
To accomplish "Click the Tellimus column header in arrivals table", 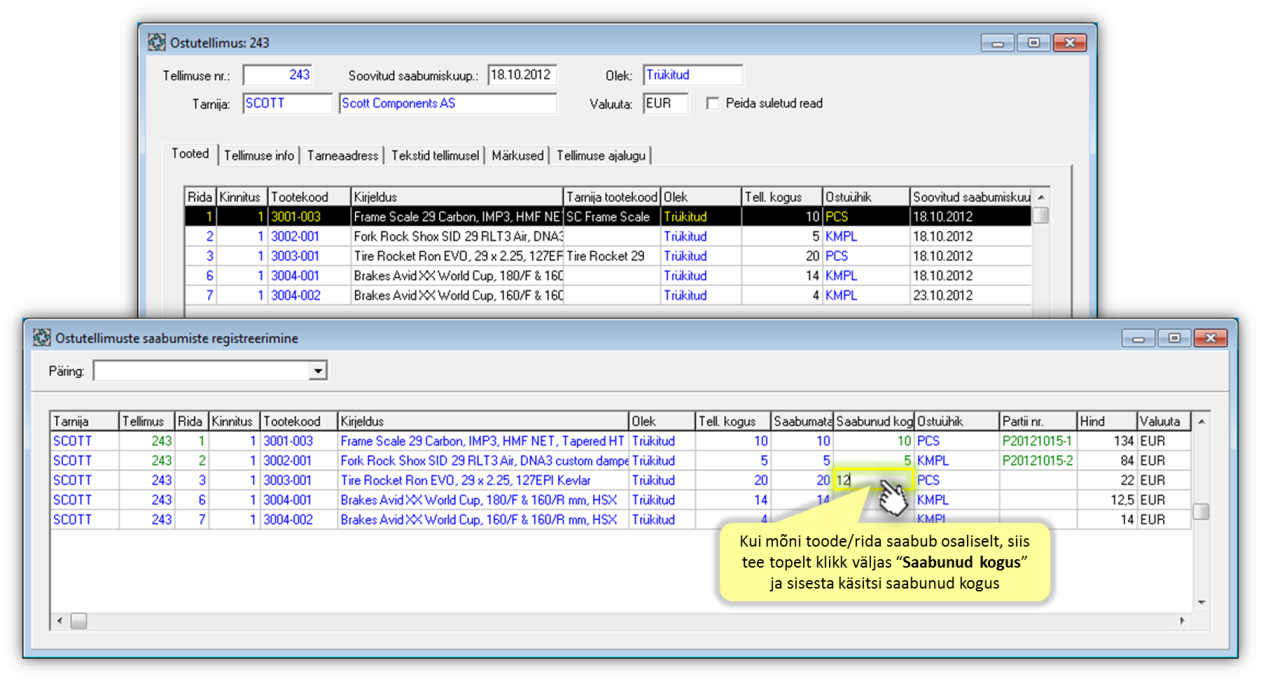I will [146, 421].
